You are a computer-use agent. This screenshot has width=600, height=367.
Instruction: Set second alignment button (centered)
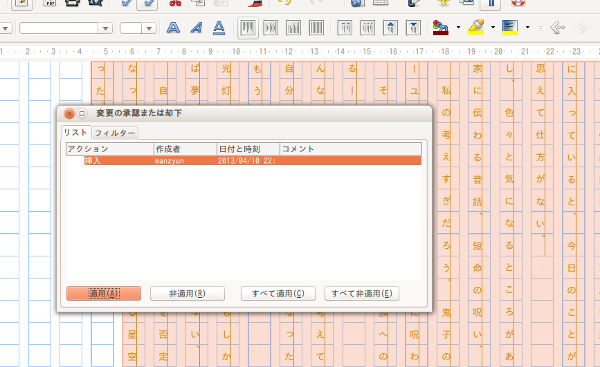pyautogui.click(x=271, y=28)
